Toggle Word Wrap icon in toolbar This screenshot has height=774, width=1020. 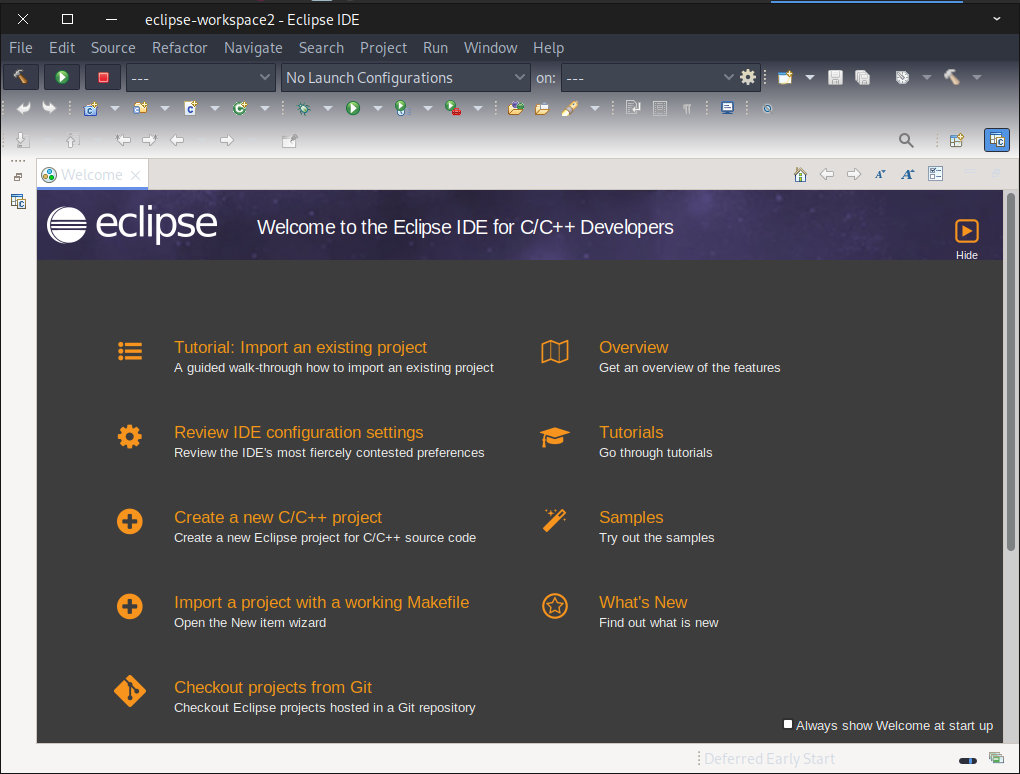tap(633, 108)
